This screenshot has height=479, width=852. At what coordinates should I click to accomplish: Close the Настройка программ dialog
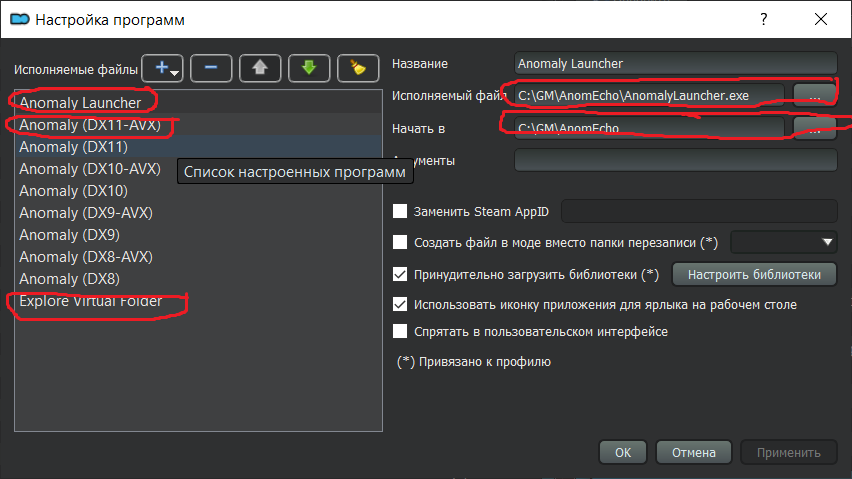(821, 20)
